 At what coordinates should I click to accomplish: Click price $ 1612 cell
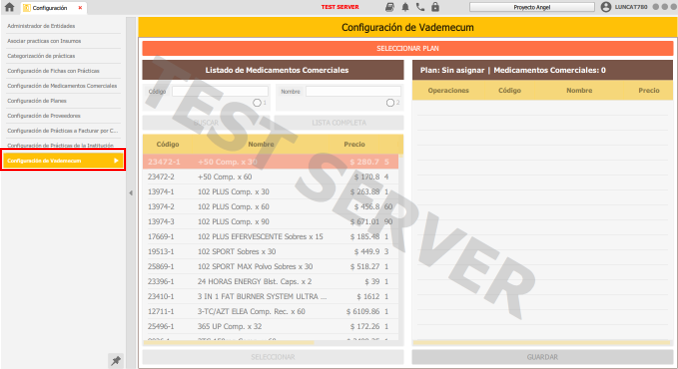[368, 296]
